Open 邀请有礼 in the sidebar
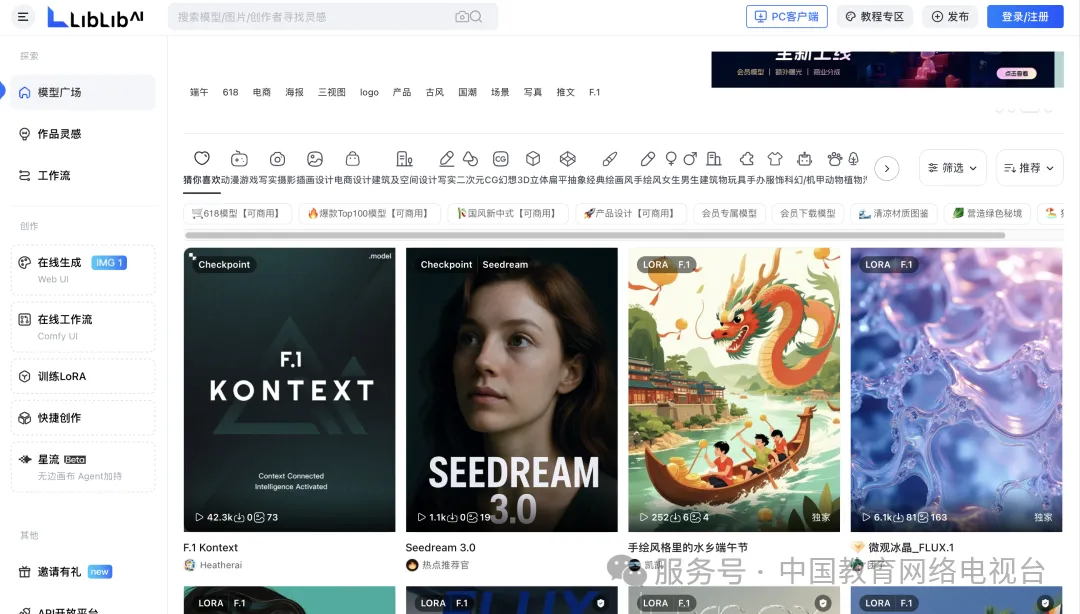Image resolution: width=1080 pixels, height=614 pixels. [x=83, y=572]
